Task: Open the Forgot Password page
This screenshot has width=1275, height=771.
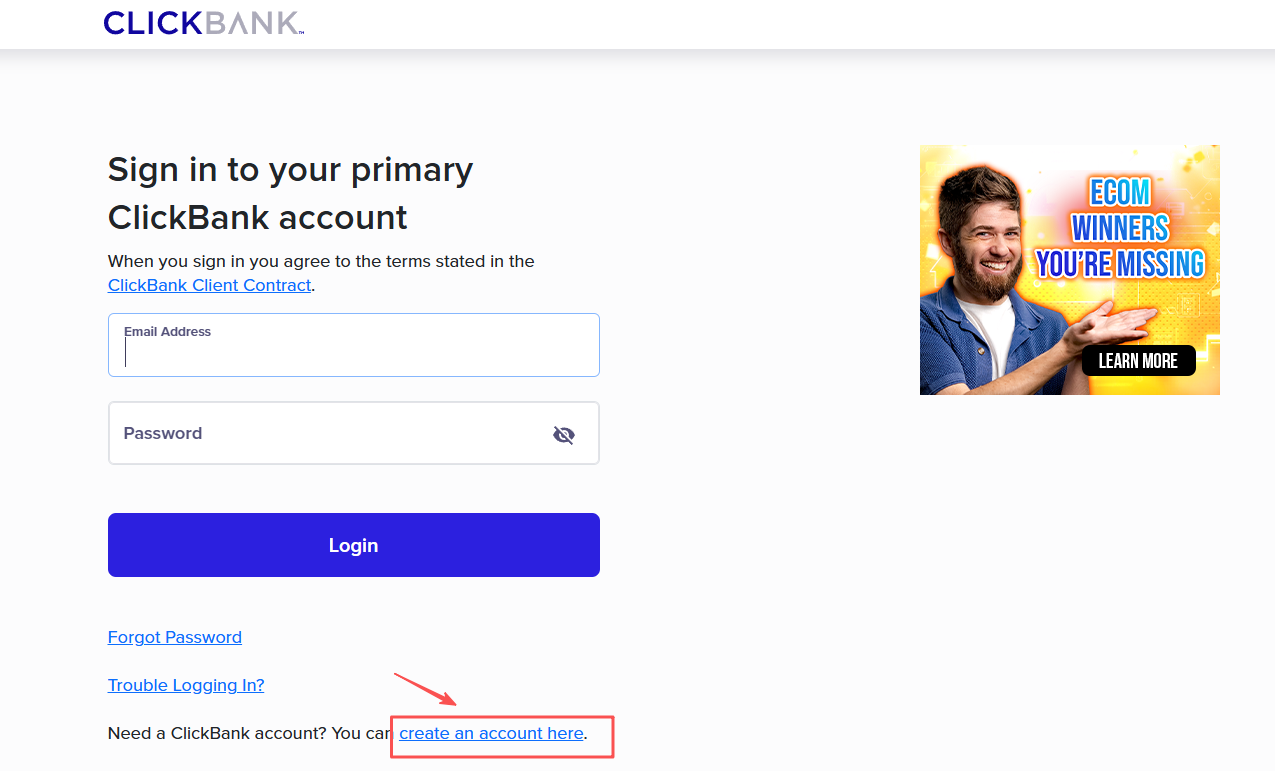Action: point(174,637)
